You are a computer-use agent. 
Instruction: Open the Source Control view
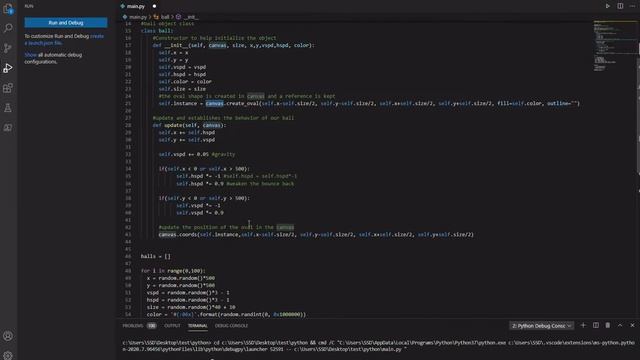click(x=8, y=48)
